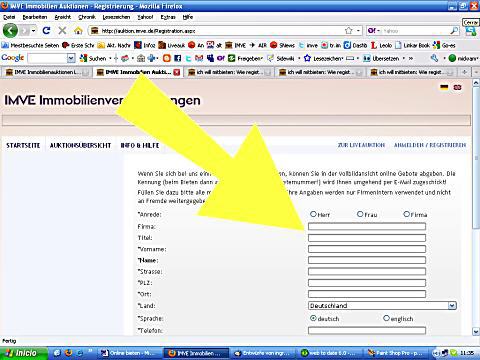The width and height of the screenshot is (480, 360).
Task: Switch site language via the German flag icon
Action: pos(444,87)
